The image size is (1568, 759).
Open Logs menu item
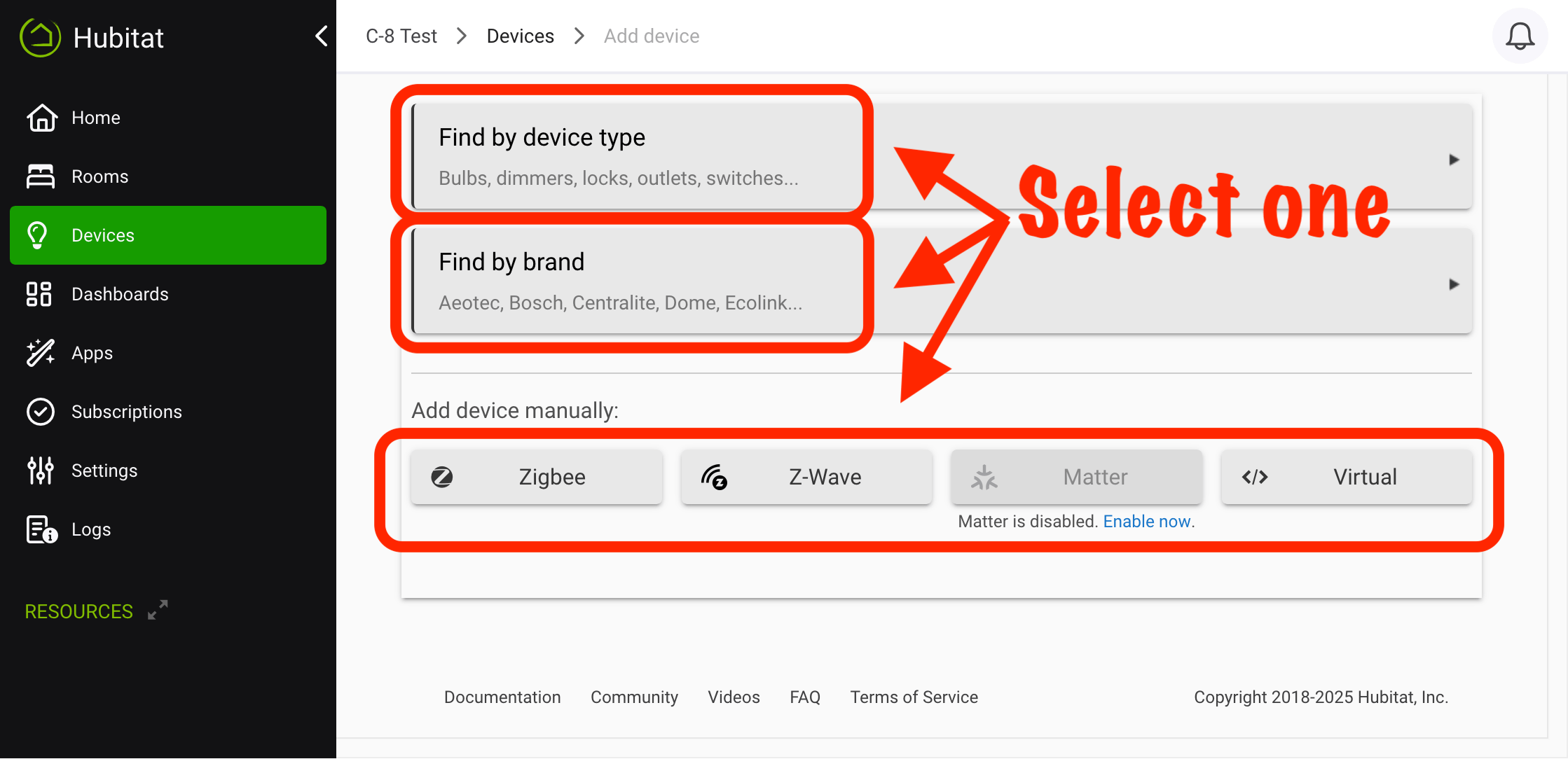168,529
